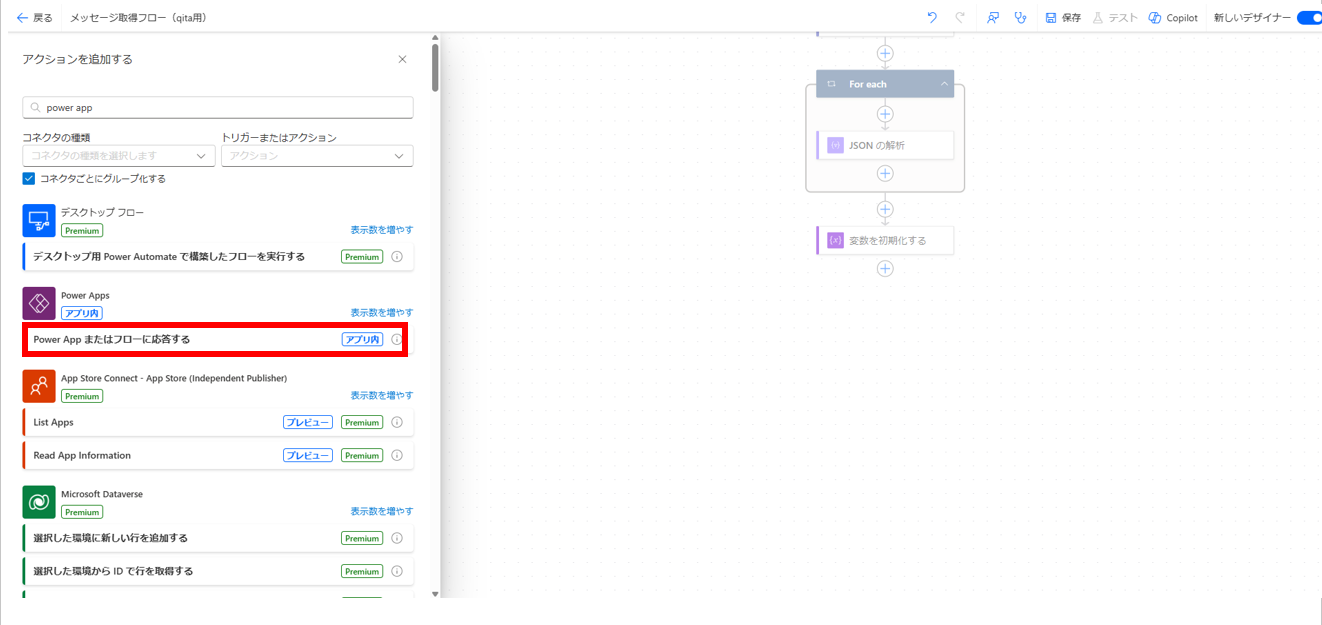This screenshot has height=625, width=1322.
Task: Select the 変数を初期化する action card
Action: pos(885,240)
